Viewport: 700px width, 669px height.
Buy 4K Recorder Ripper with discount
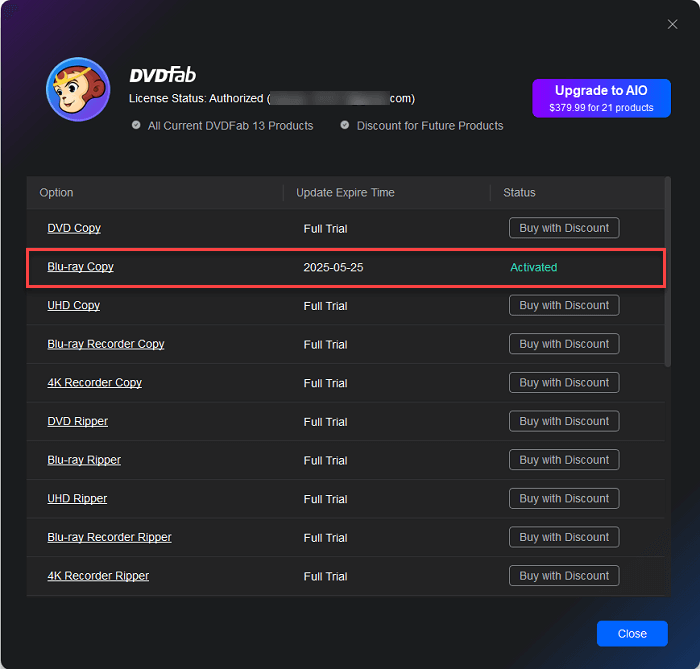[563, 576]
